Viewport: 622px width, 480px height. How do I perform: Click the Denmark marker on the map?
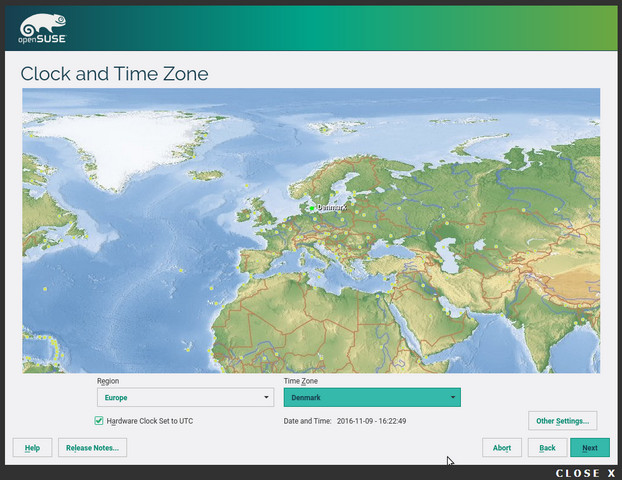click(312, 208)
